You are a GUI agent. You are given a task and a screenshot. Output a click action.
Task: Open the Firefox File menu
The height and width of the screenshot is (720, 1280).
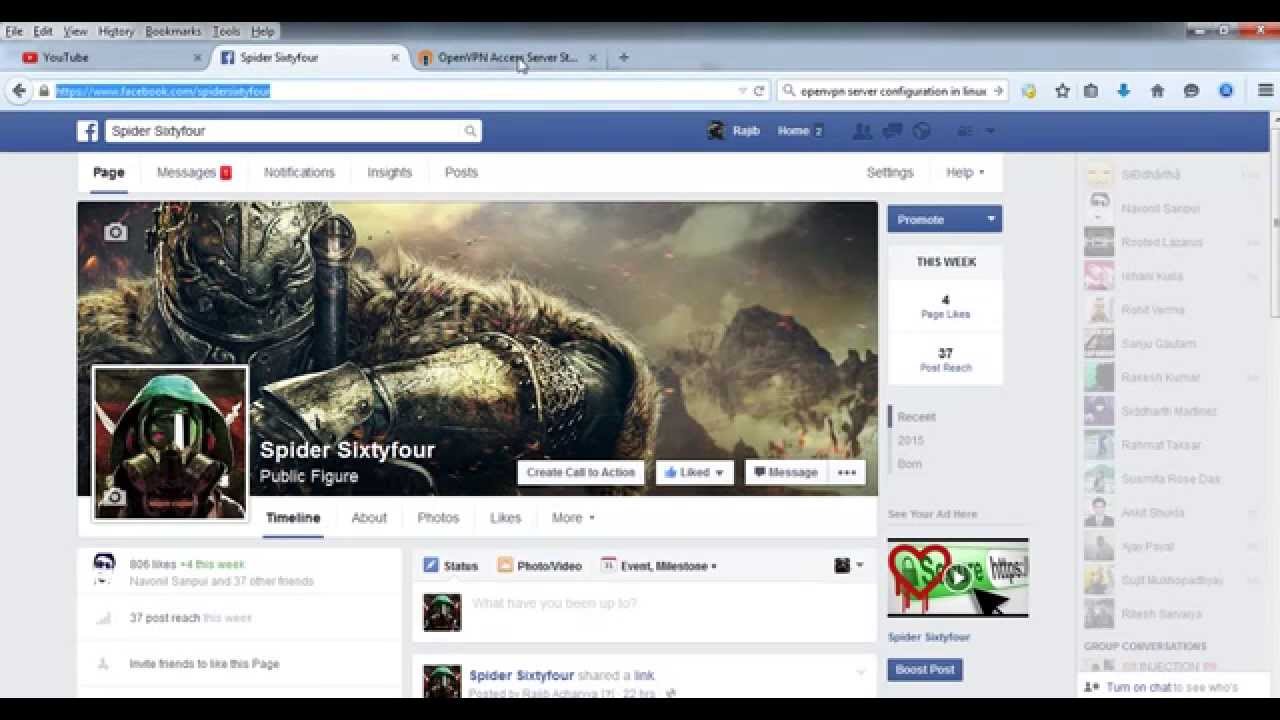point(14,32)
